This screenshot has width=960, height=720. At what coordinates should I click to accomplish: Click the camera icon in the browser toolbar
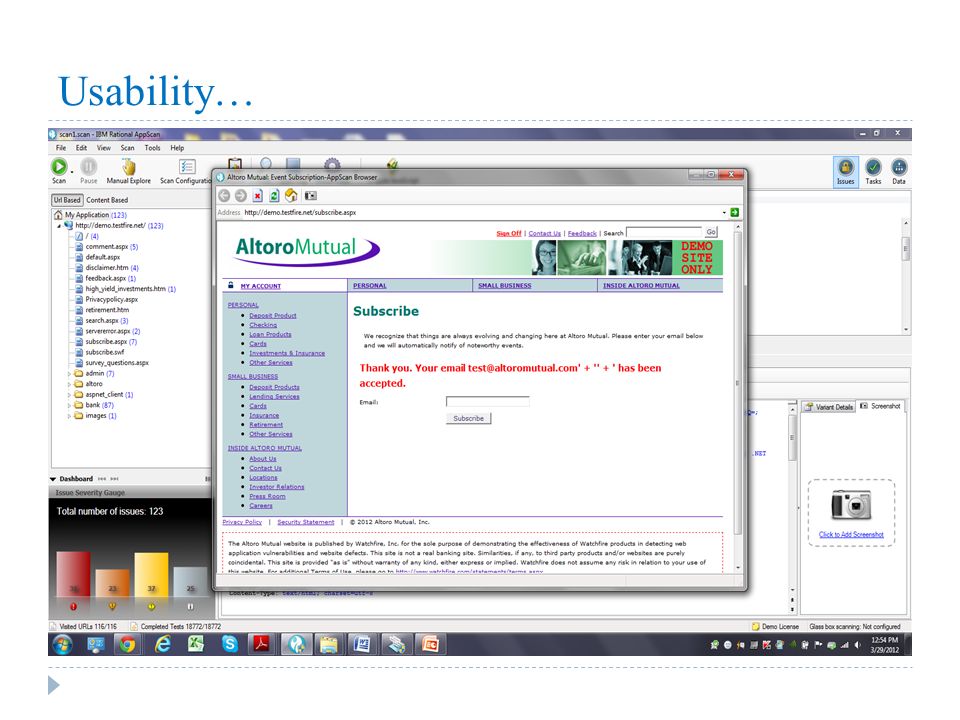[311, 196]
